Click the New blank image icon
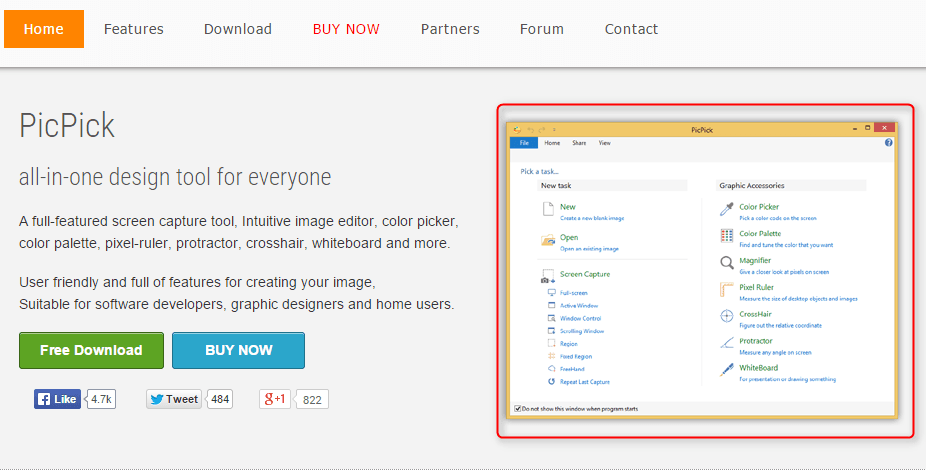 point(547,209)
